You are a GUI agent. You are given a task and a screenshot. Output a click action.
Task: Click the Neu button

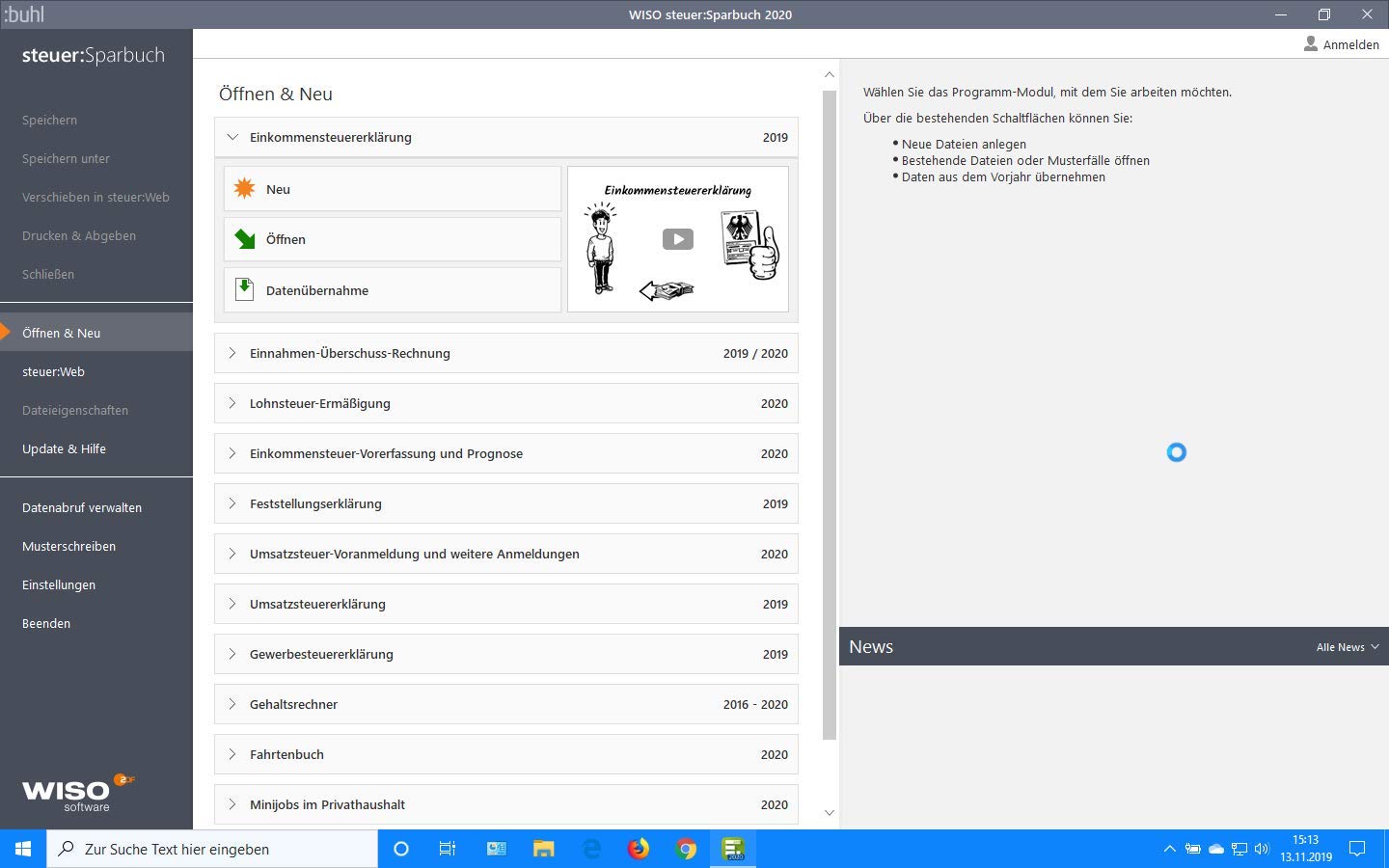point(393,189)
